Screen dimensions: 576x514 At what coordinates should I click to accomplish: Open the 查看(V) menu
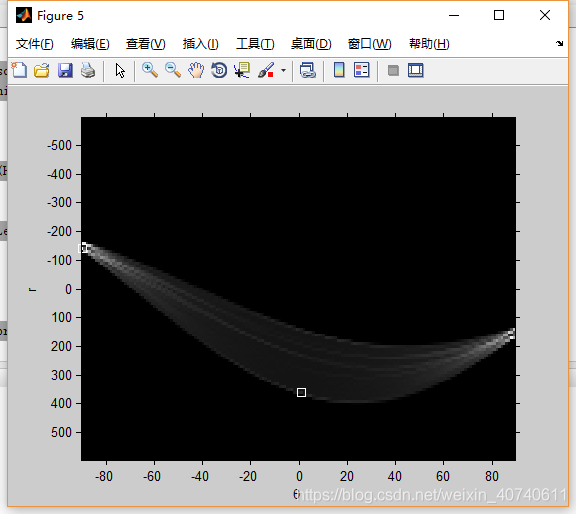click(145, 44)
